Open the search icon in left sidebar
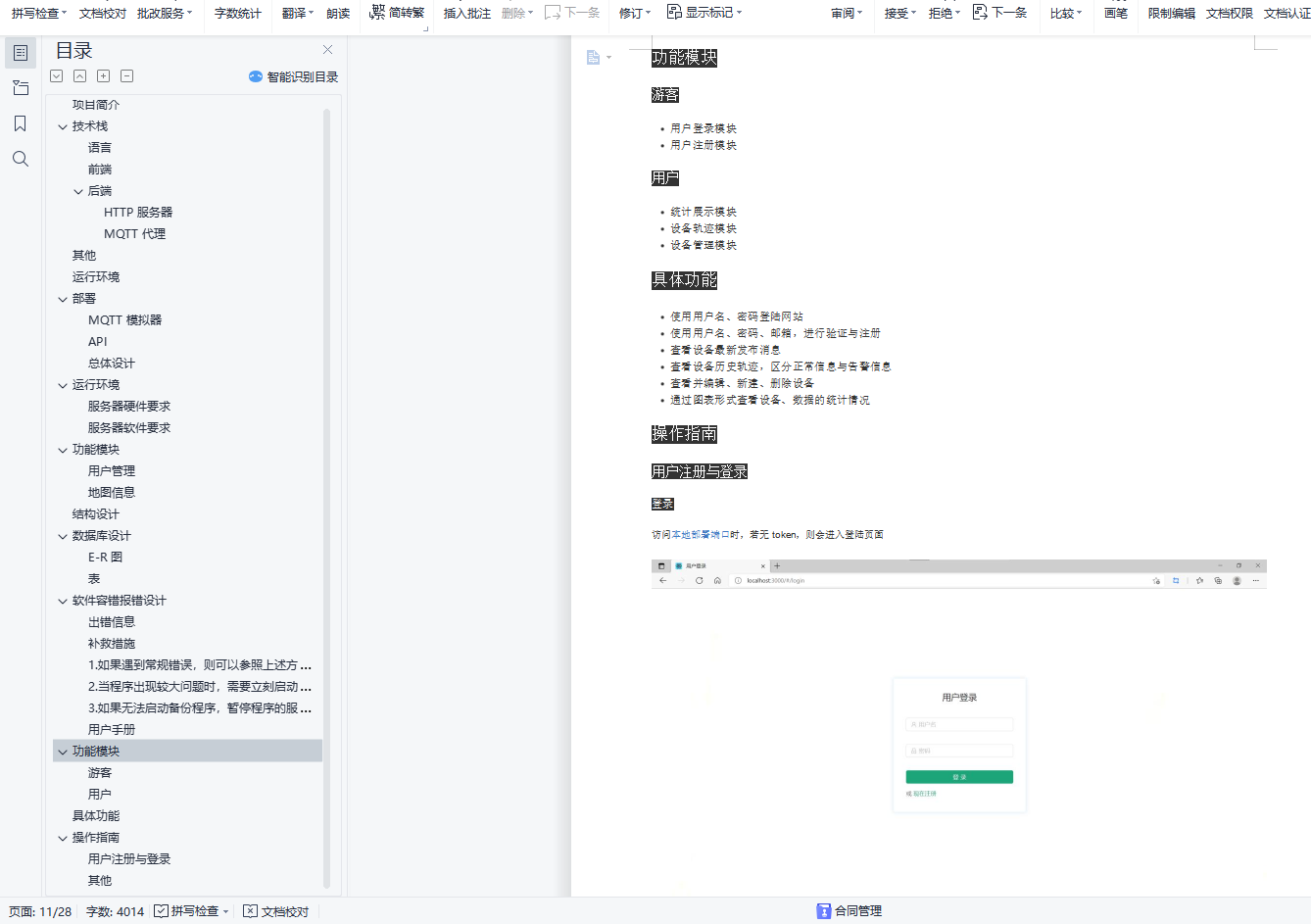 pos(21,159)
